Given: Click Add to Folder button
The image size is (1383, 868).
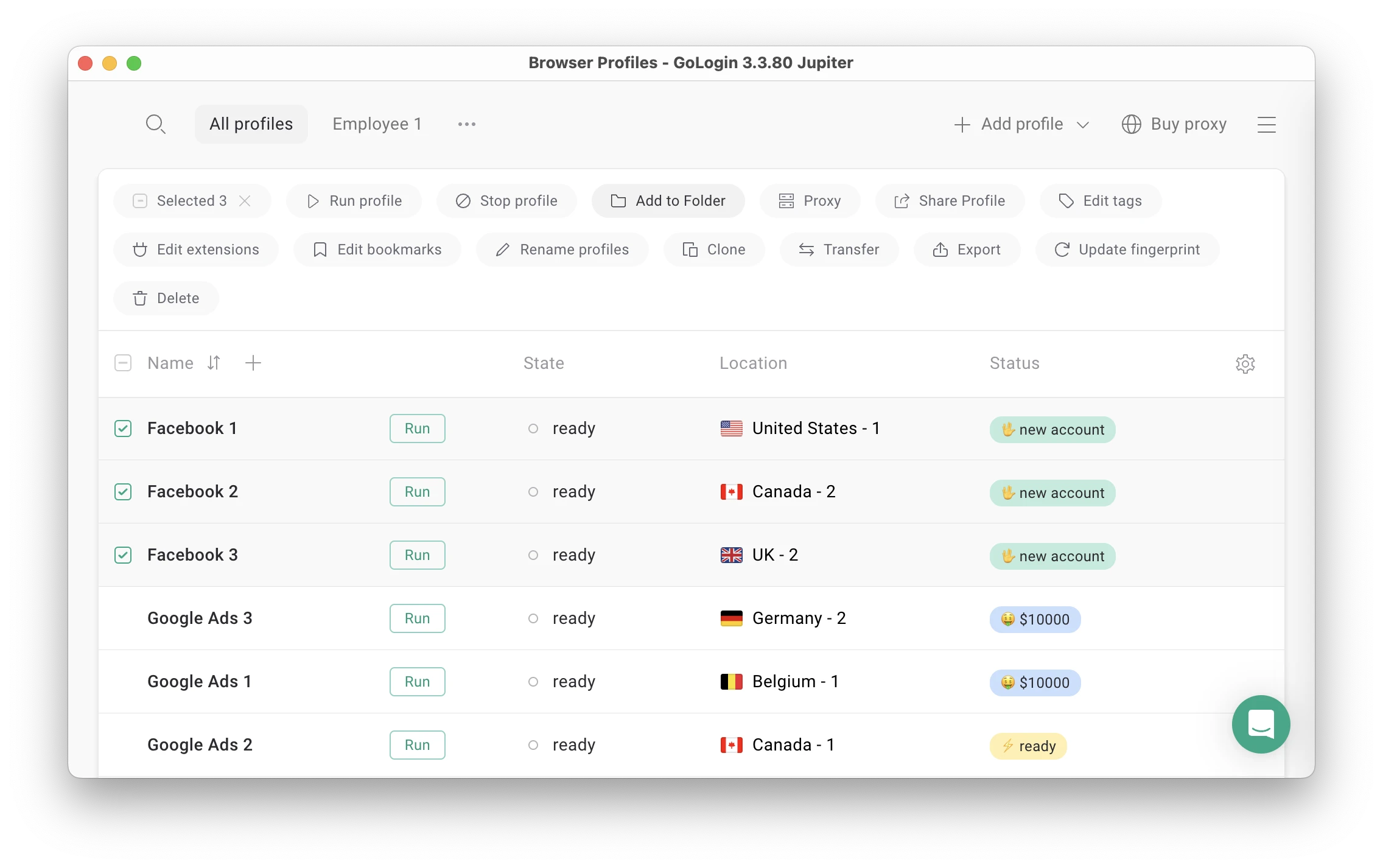Looking at the screenshot, I should 668,201.
